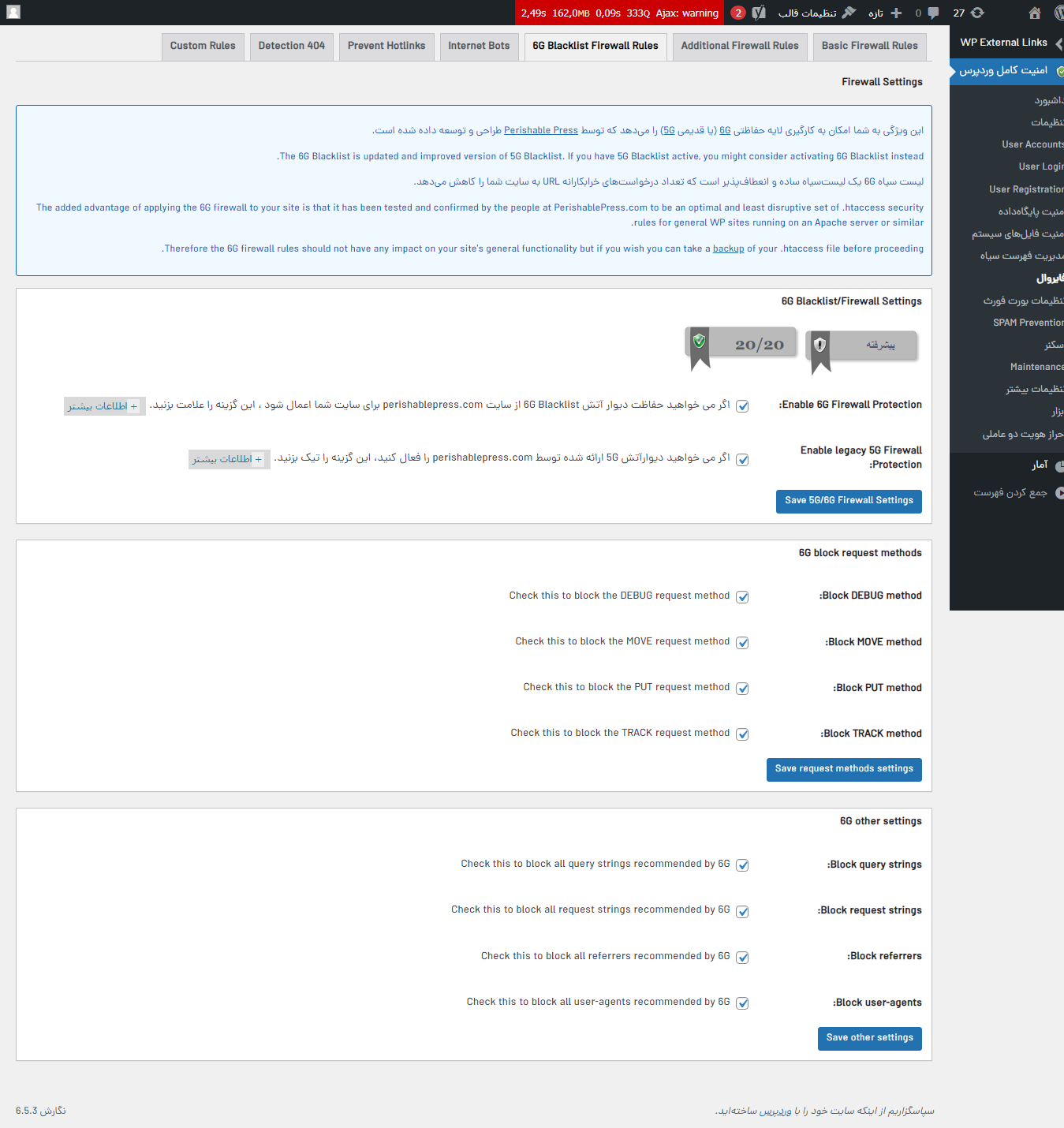Open تنظیمات پورت فورث submenu item
Screen dimensions: 1064x1128
coord(1023,301)
